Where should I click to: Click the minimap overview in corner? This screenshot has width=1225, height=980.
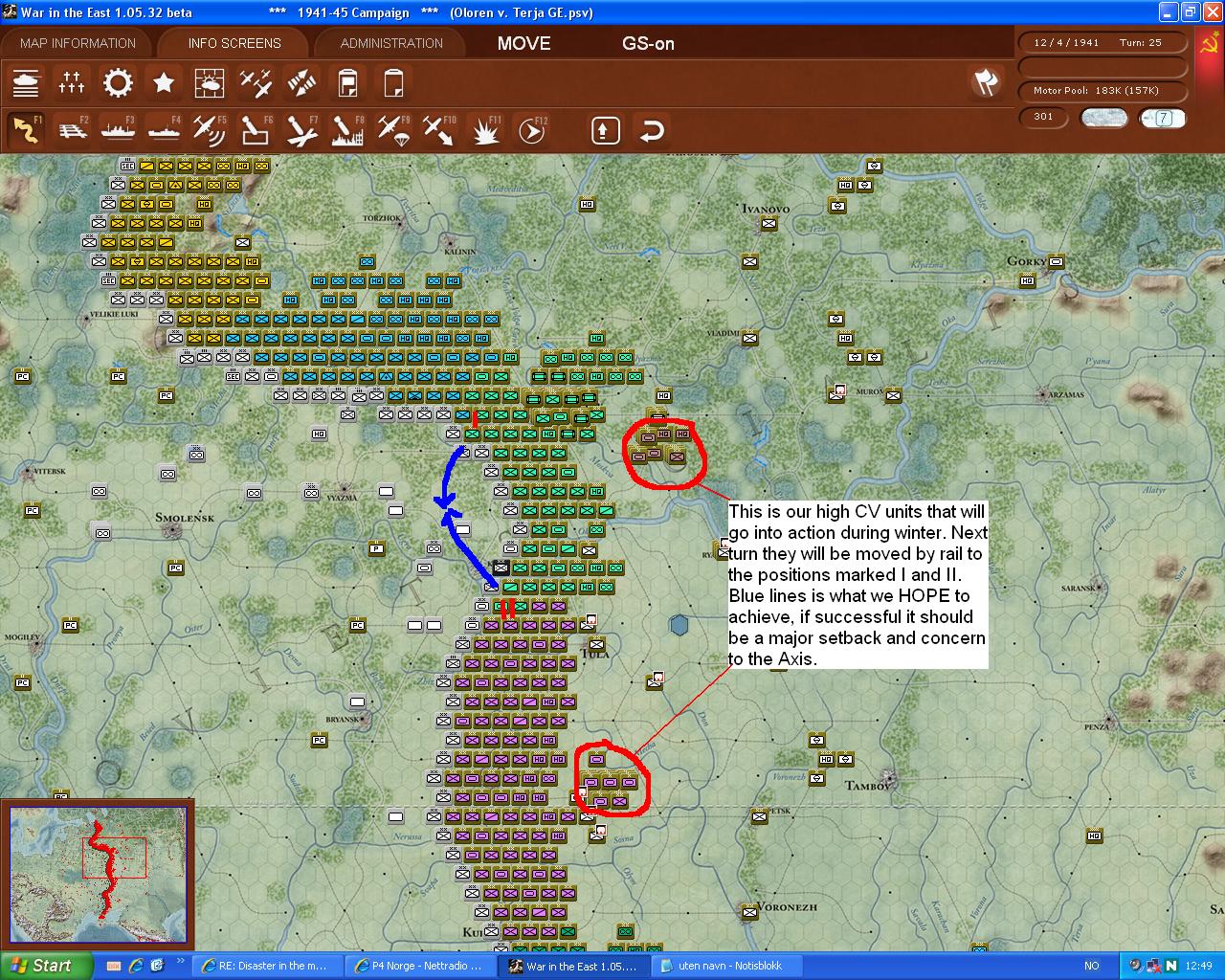(x=98, y=875)
